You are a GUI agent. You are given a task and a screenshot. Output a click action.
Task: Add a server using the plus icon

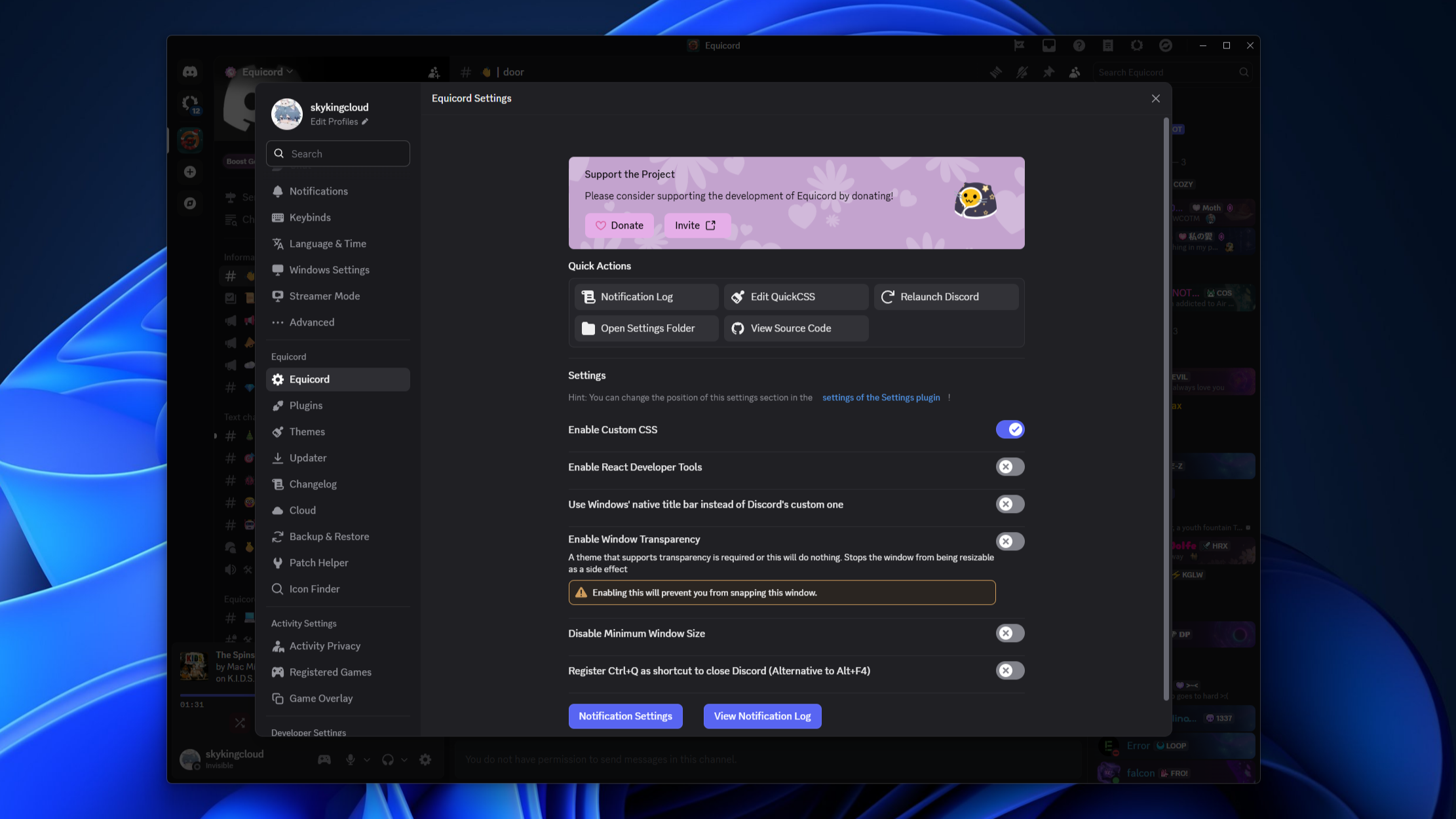point(190,172)
